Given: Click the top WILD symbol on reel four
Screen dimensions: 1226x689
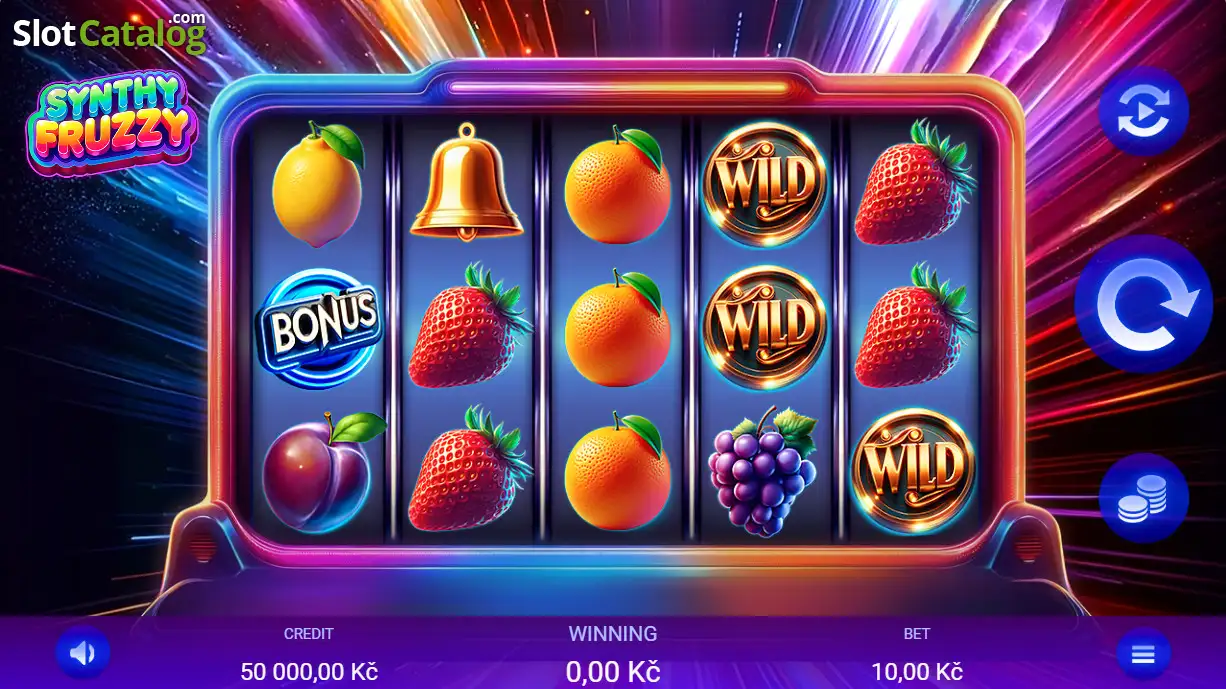Looking at the screenshot, I should (x=765, y=184).
